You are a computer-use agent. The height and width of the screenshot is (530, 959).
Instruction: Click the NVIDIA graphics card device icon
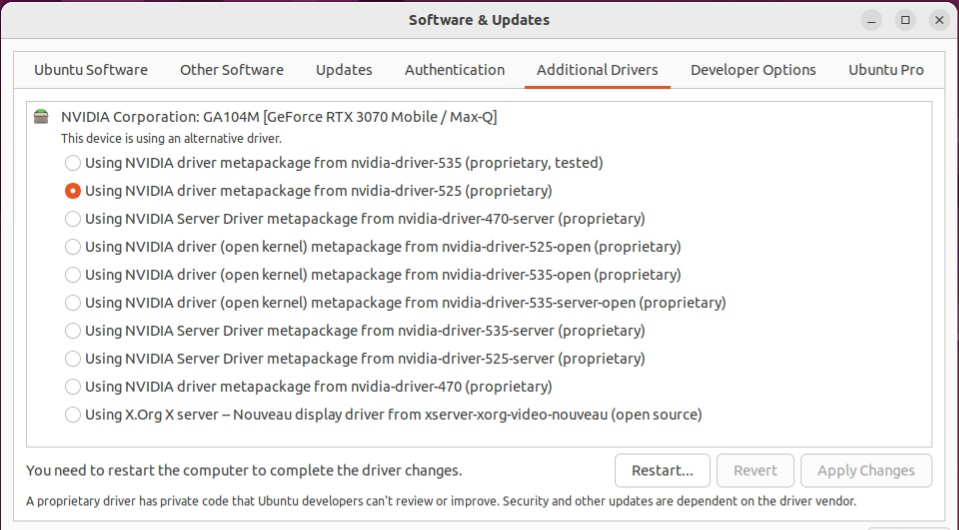click(x=40, y=117)
